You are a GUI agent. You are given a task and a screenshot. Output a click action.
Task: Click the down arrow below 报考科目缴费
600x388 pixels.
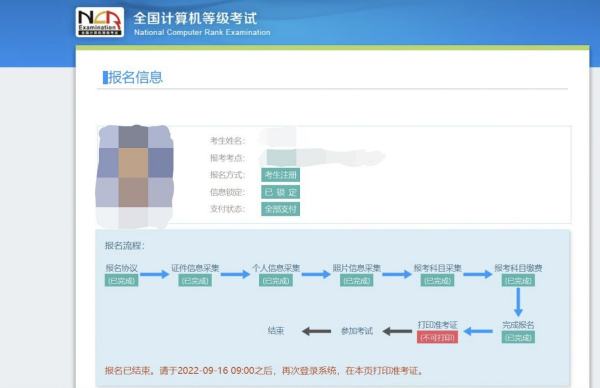click(x=518, y=302)
